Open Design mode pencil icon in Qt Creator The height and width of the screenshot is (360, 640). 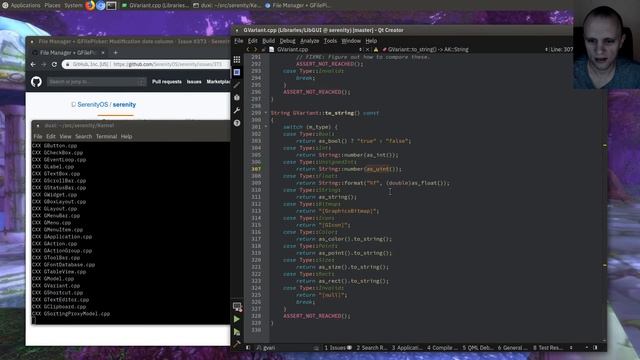click(x=237, y=85)
